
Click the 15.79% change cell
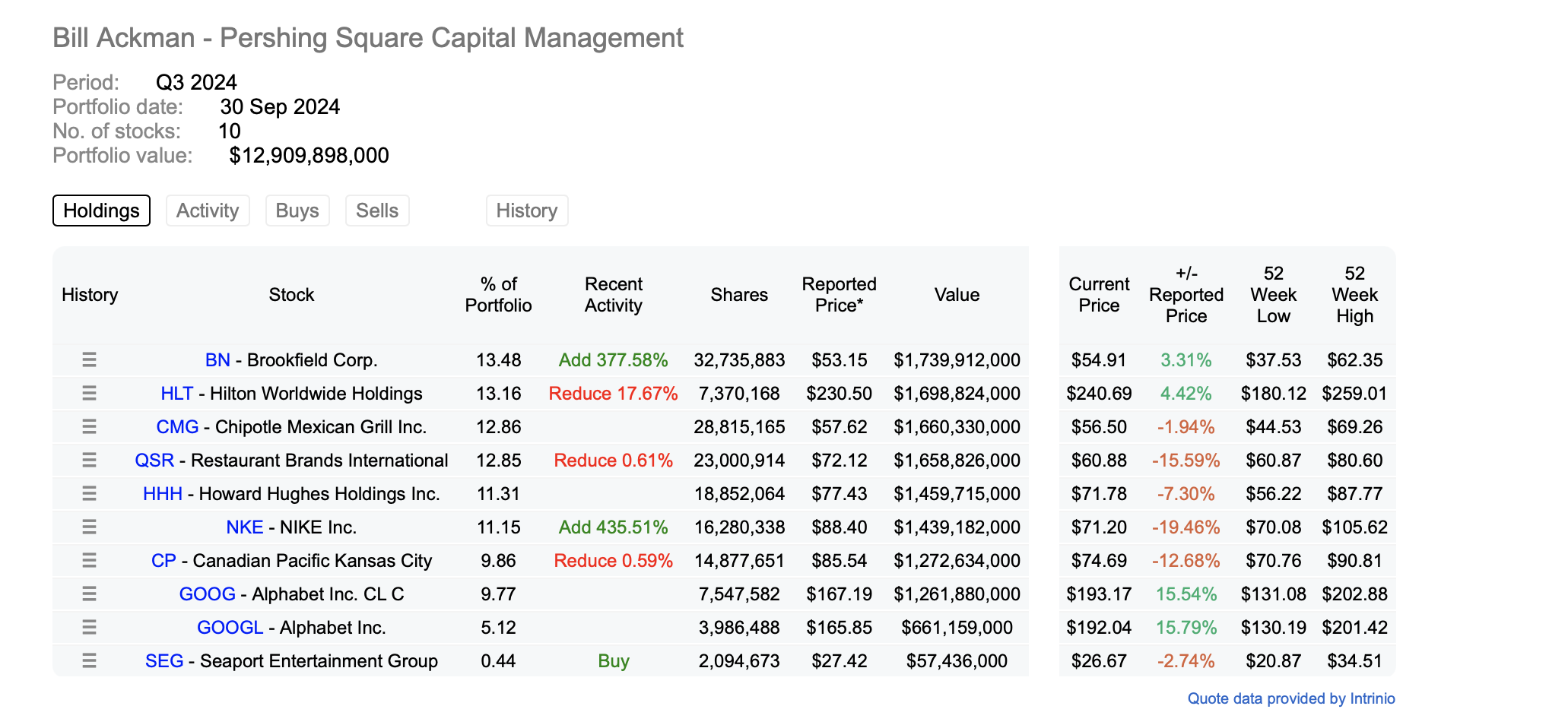click(1186, 627)
